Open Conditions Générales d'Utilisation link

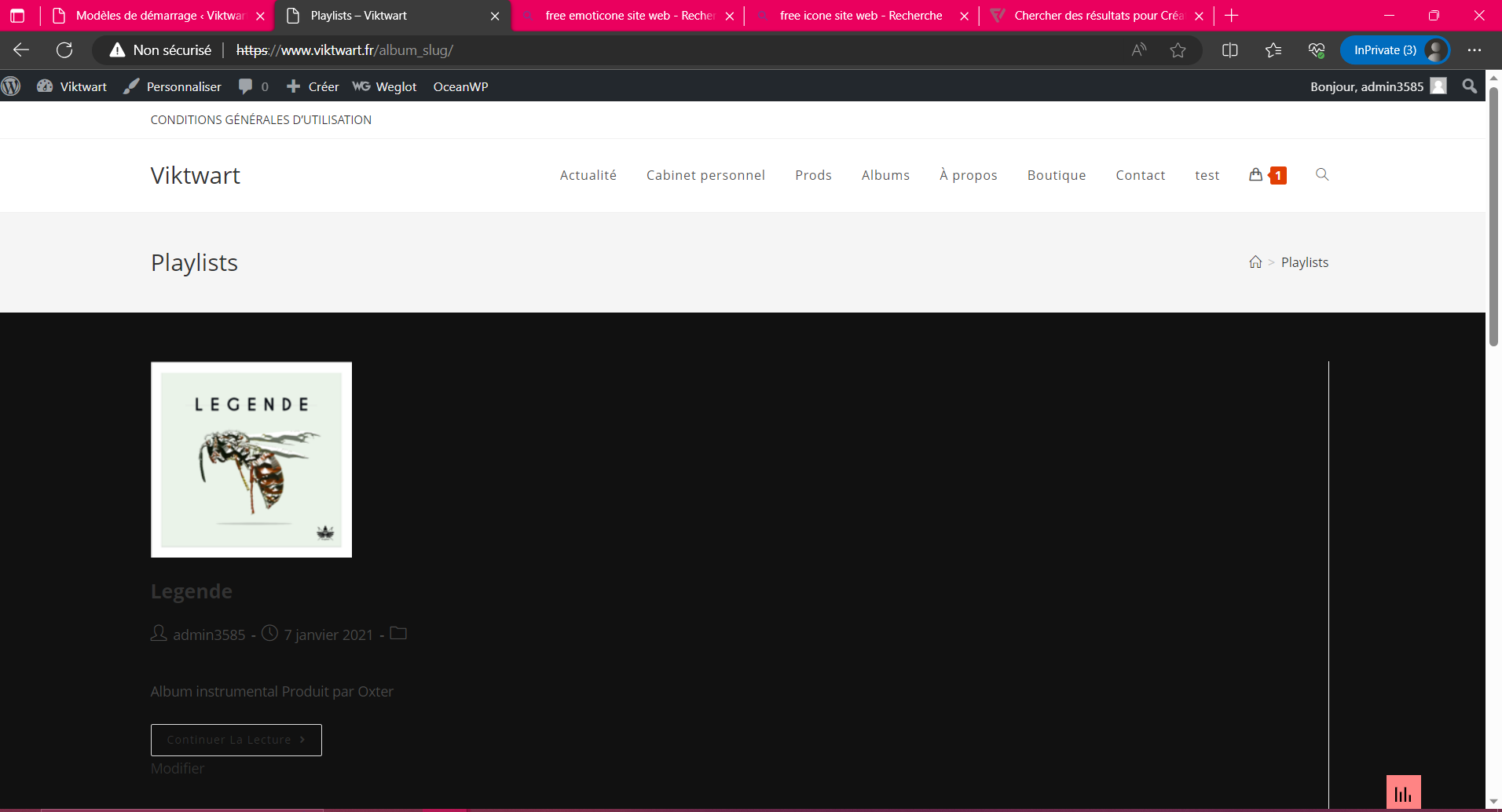click(261, 120)
